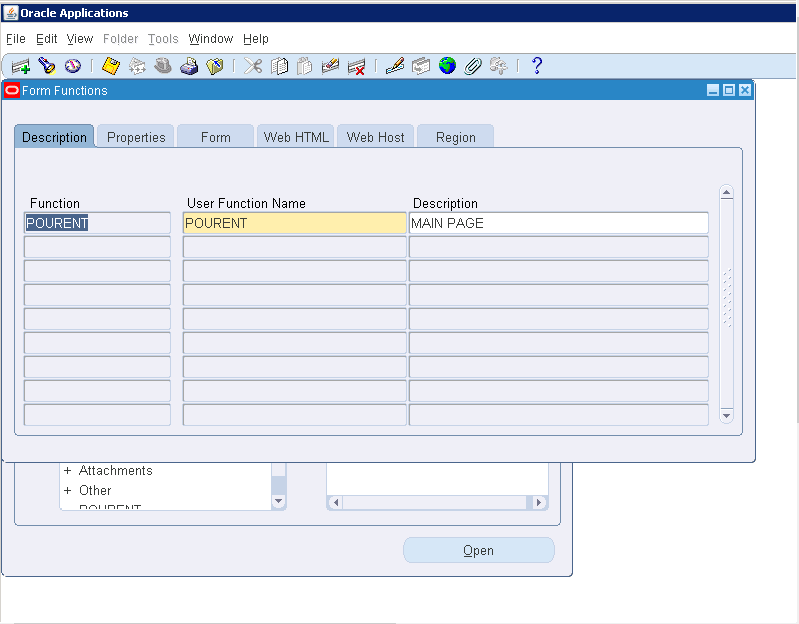
Task: Click the New Record toolbar icon
Action: click(20, 66)
